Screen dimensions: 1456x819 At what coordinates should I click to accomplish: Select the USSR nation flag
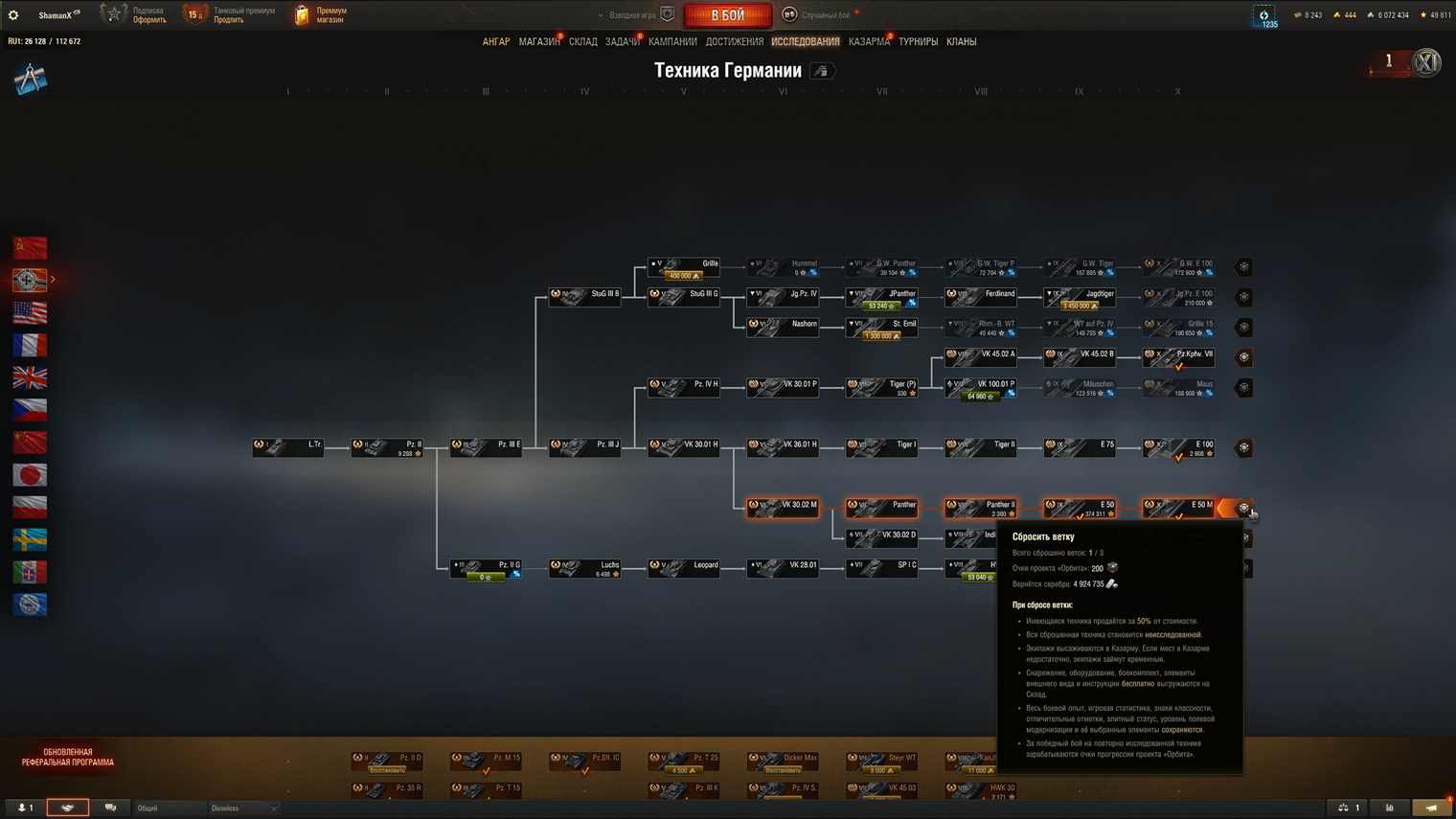pos(30,248)
